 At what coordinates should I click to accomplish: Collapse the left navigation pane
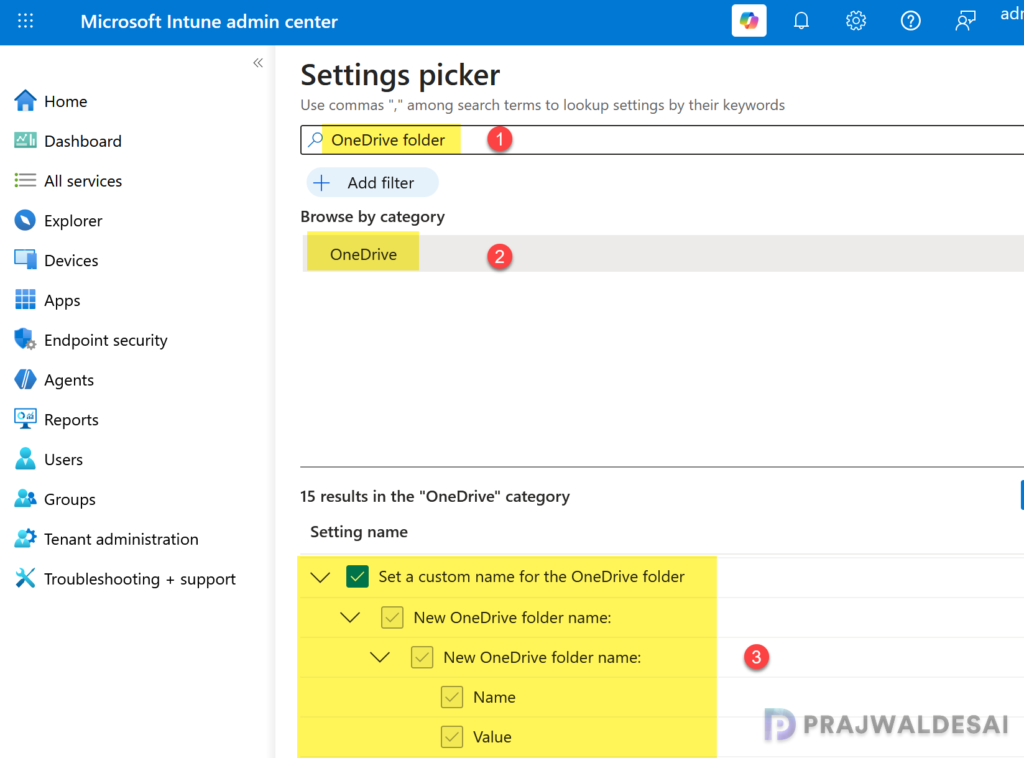tap(258, 63)
